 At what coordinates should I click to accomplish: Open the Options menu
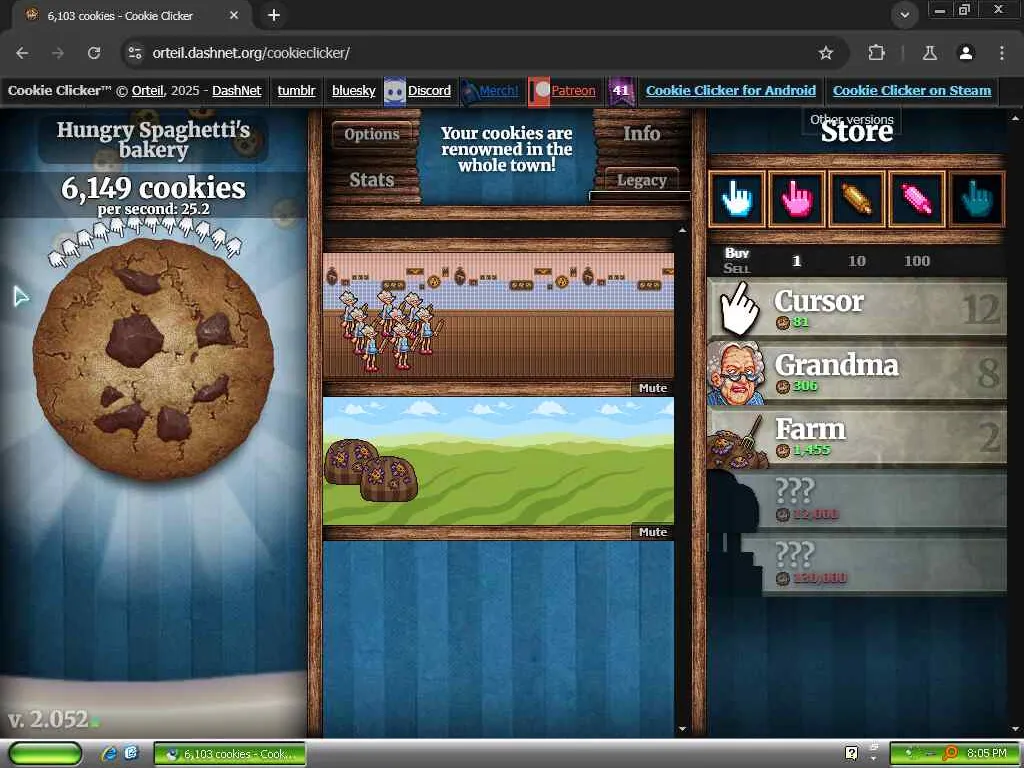pyautogui.click(x=372, y=134)
